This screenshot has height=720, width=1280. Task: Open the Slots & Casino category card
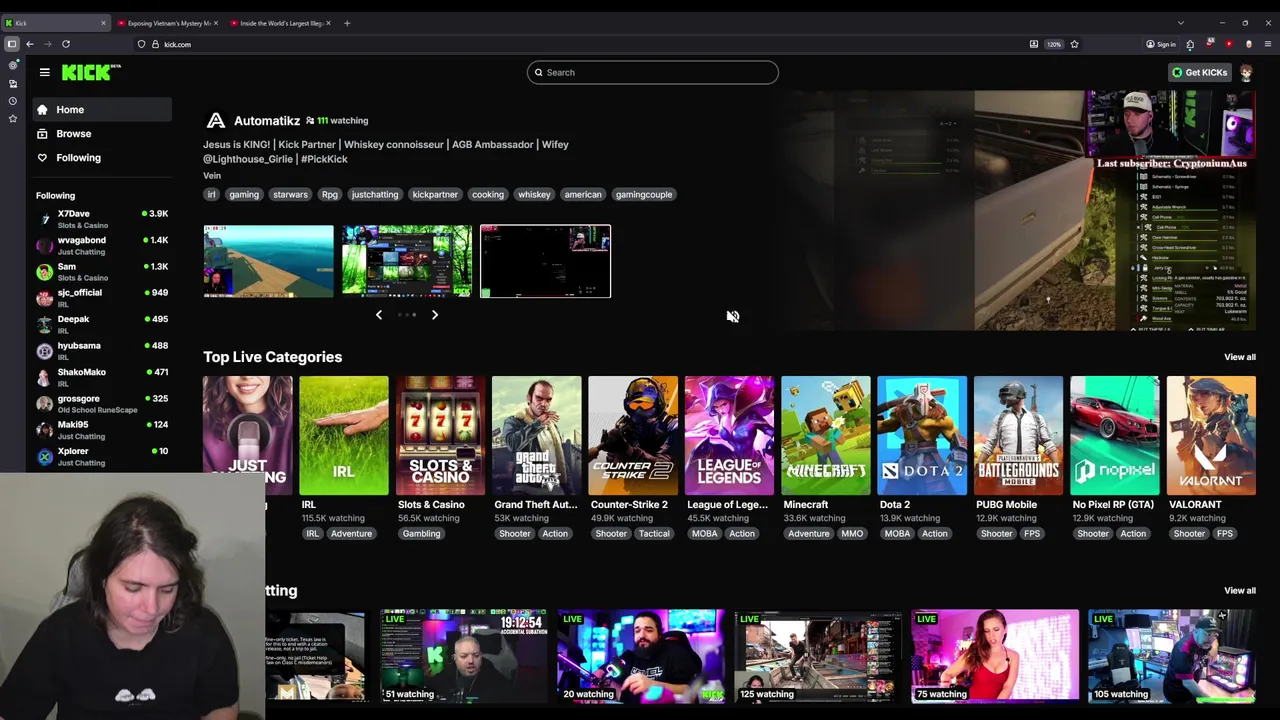[440, 436]
